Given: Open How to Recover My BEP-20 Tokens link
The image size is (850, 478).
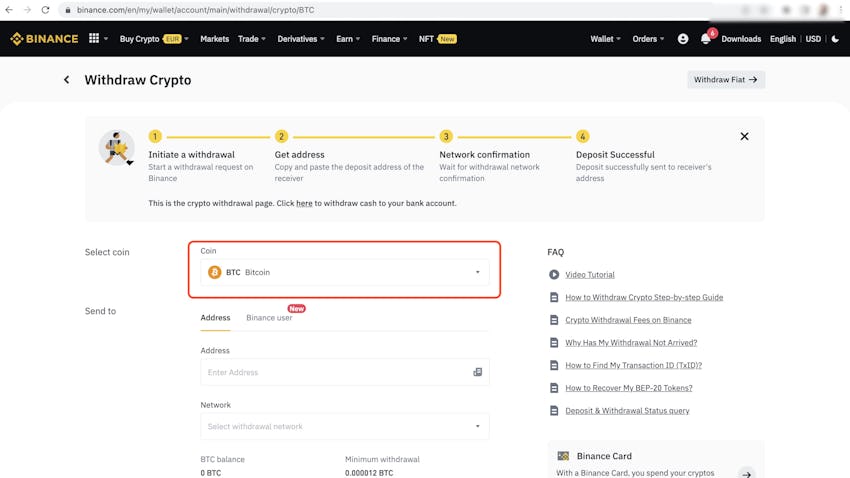Looking at the screenshot, I should point(628,388).
